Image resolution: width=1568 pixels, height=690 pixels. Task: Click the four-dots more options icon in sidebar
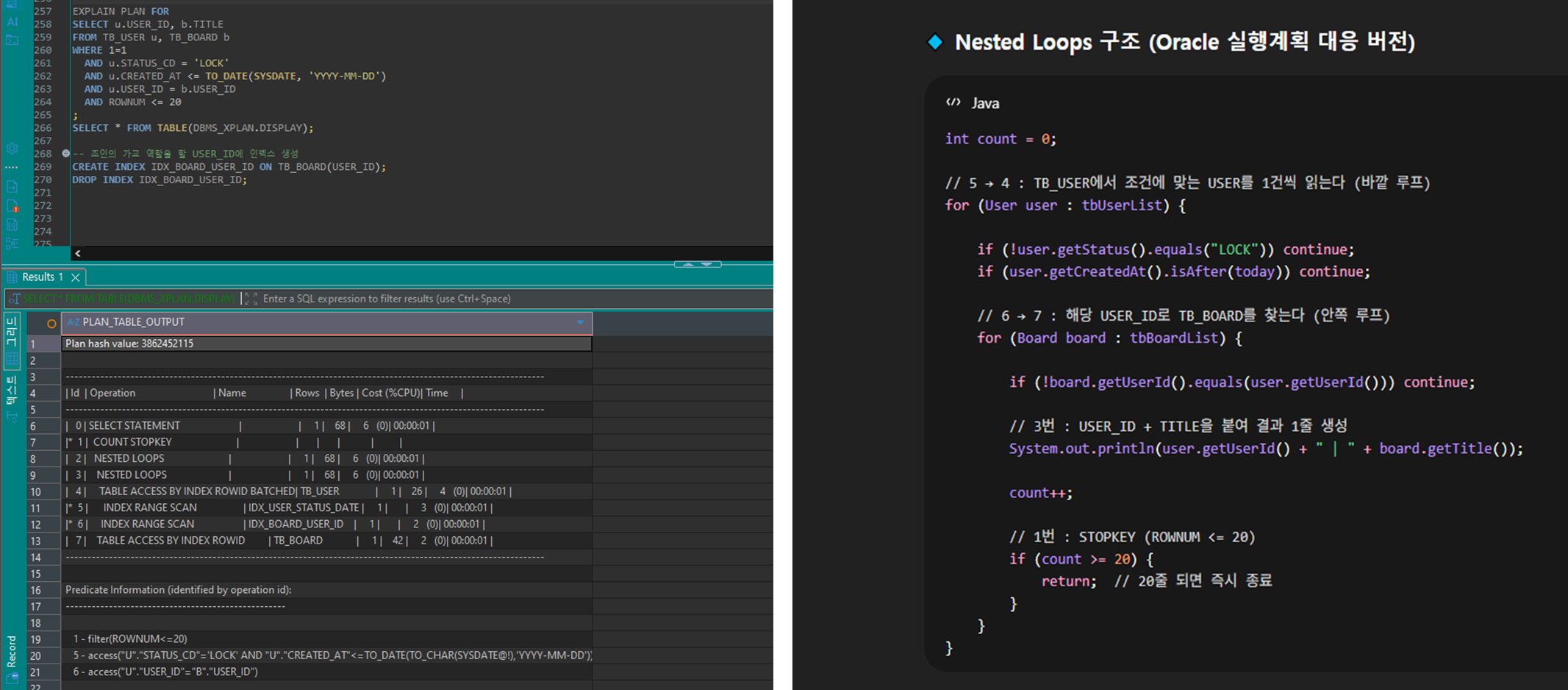[12, 167]
